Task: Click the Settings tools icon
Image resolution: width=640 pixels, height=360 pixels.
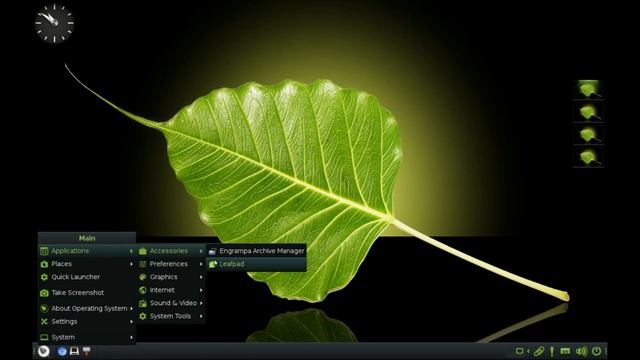Action: (x=44, y=322)
